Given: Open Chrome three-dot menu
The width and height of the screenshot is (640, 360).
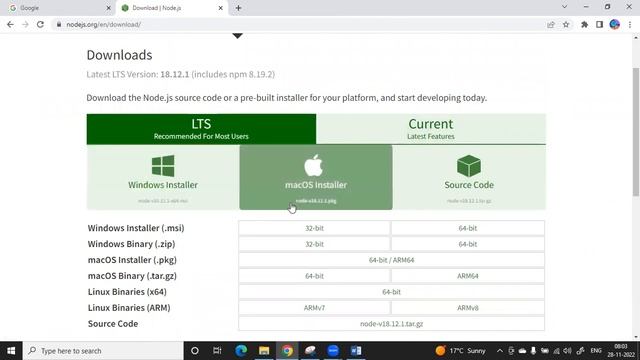Looking at the screenshot, I should [630, 24].
